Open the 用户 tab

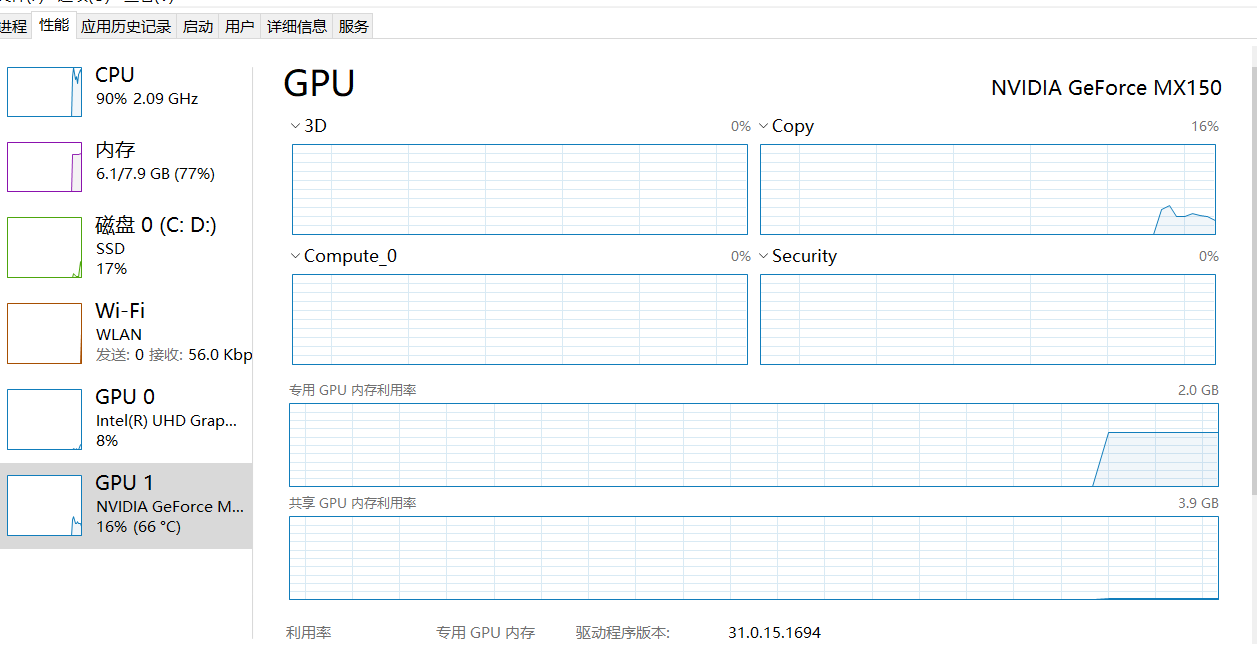point(239,25)
